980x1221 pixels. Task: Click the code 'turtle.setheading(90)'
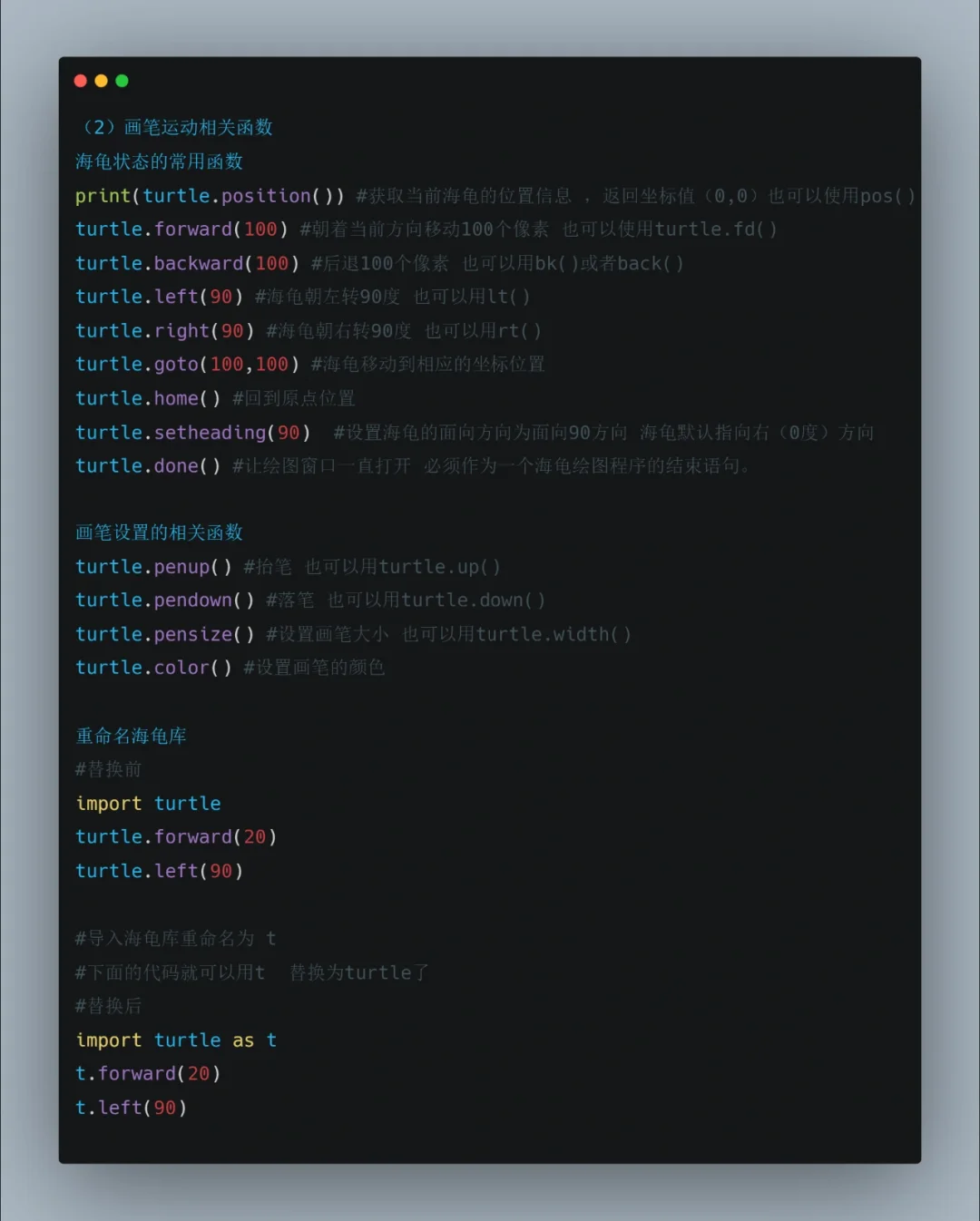pos(192,433)
